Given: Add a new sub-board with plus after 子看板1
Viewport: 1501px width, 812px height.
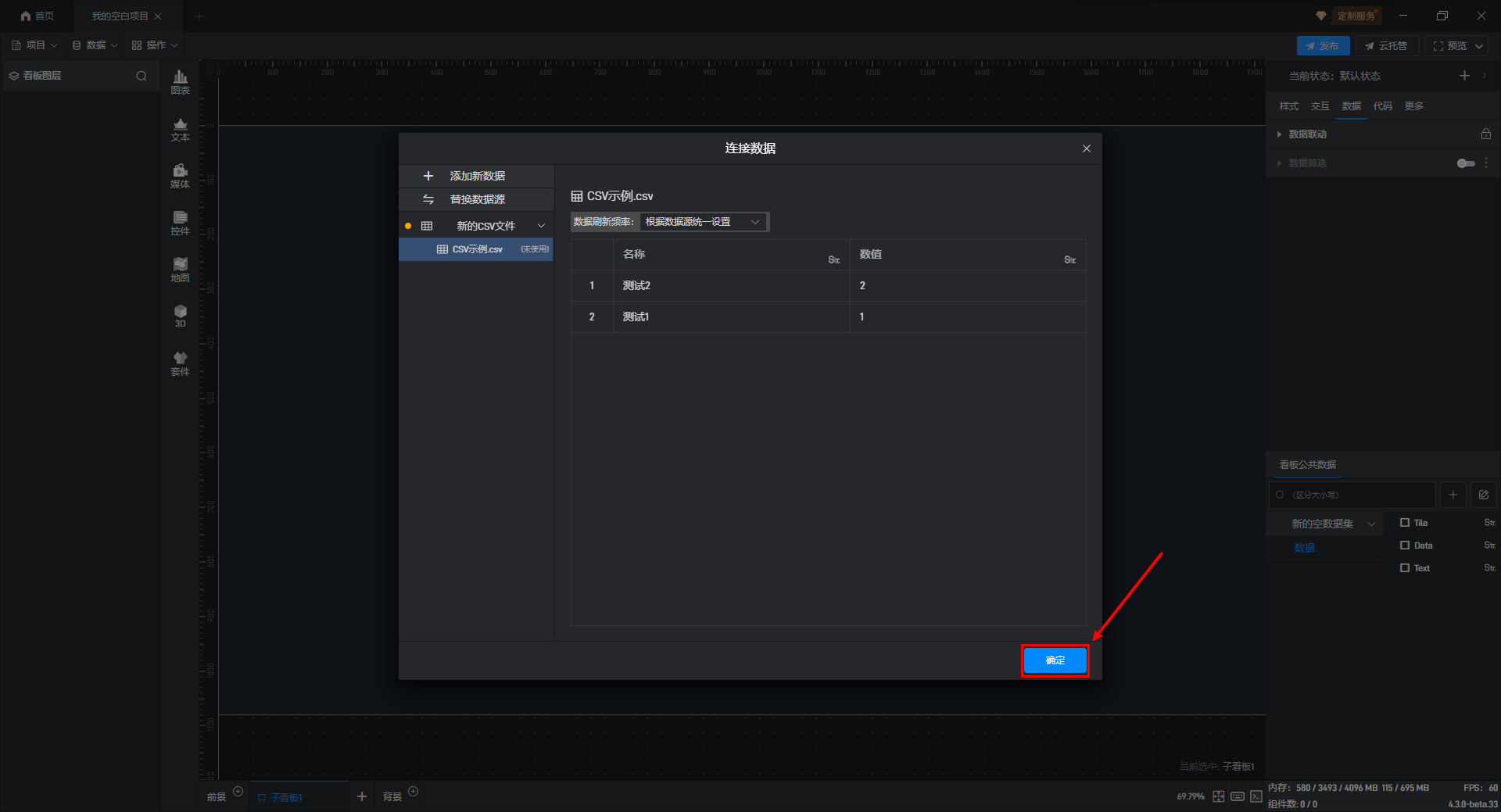Looking at the screenshot, I should point(362,796).
